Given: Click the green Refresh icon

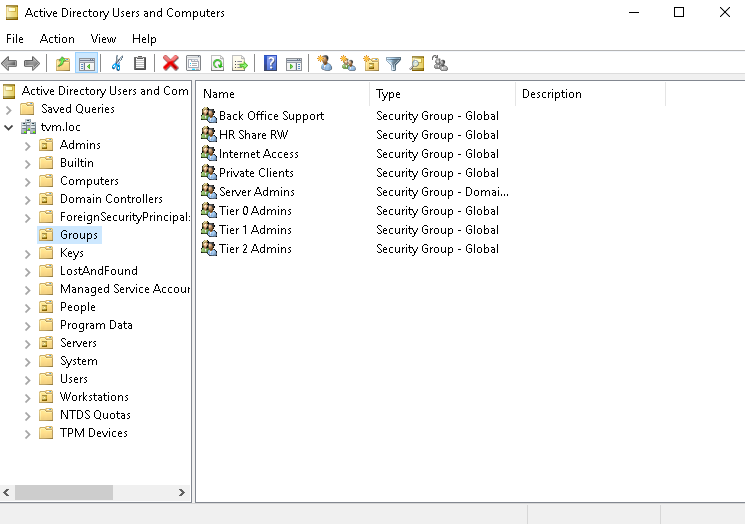Looking at the screenshot, I should coord(217,63).
